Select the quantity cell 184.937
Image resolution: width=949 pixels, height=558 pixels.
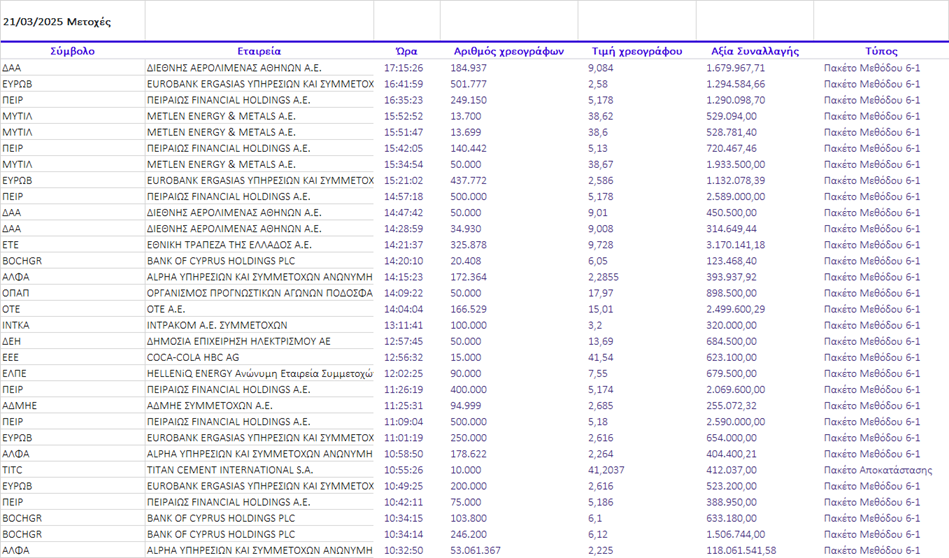[468, 68]
